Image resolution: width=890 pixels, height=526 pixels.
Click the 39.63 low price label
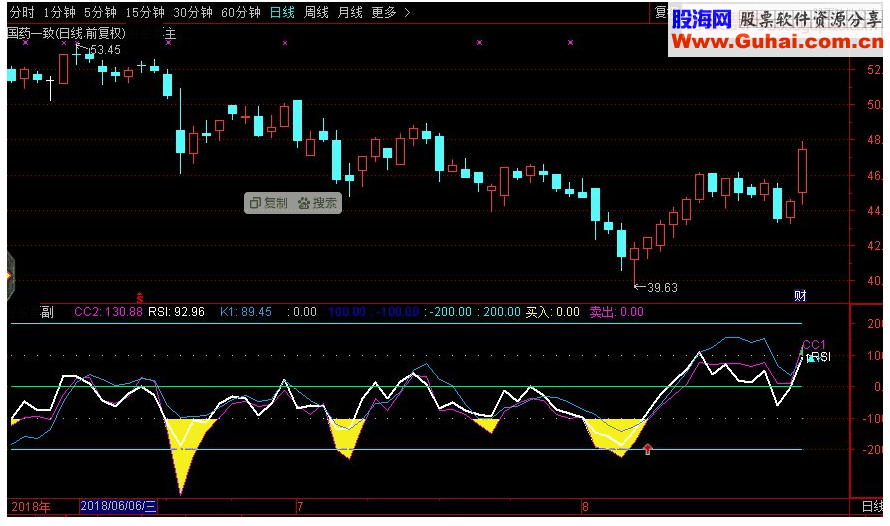[x=662, y=288]
